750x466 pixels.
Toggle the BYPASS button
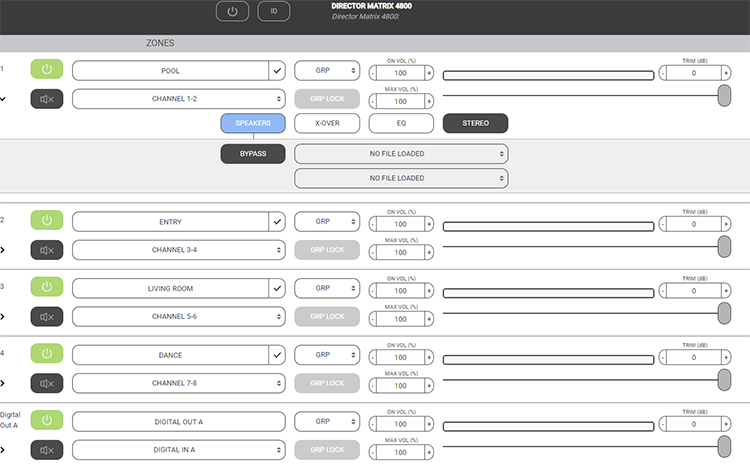253,154
